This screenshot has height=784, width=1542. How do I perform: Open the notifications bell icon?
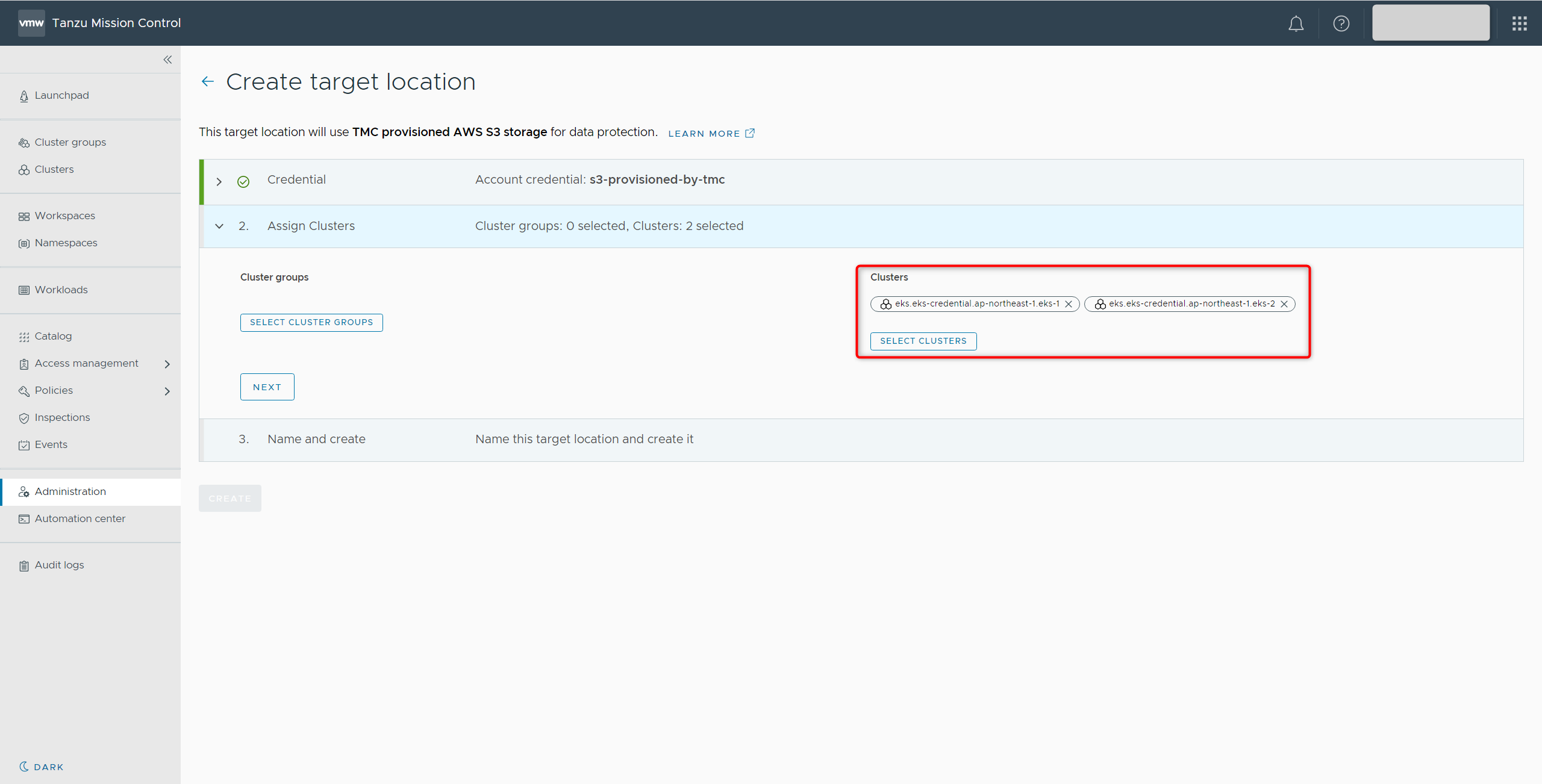tap(1296, 23)
